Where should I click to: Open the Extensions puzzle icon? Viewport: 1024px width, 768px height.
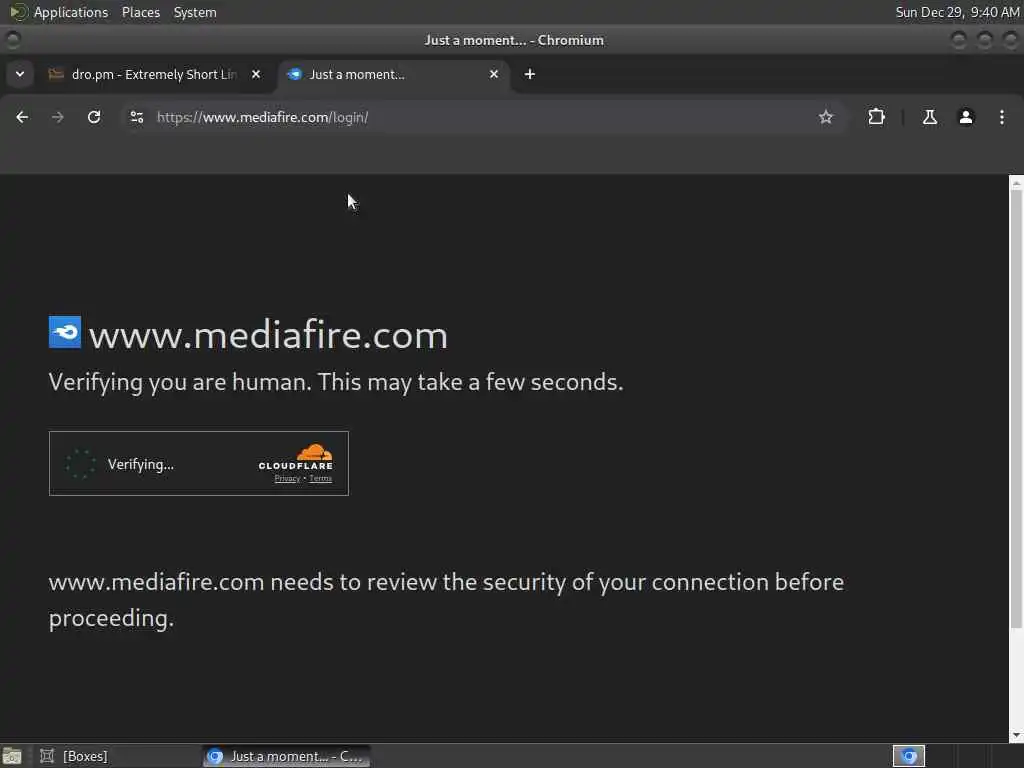pyautogui.click(x=876, y=117)
